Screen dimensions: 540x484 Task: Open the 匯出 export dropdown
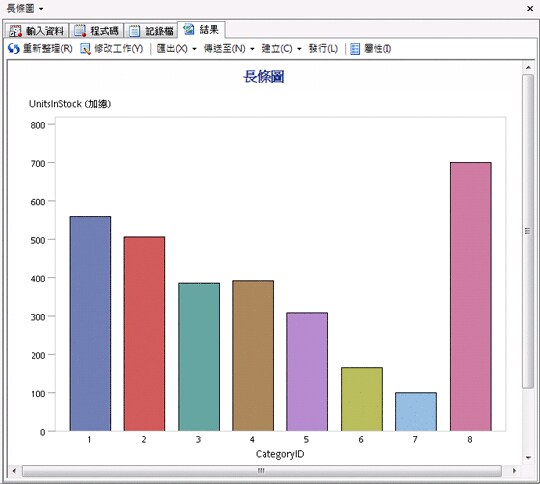coord(194,49)
